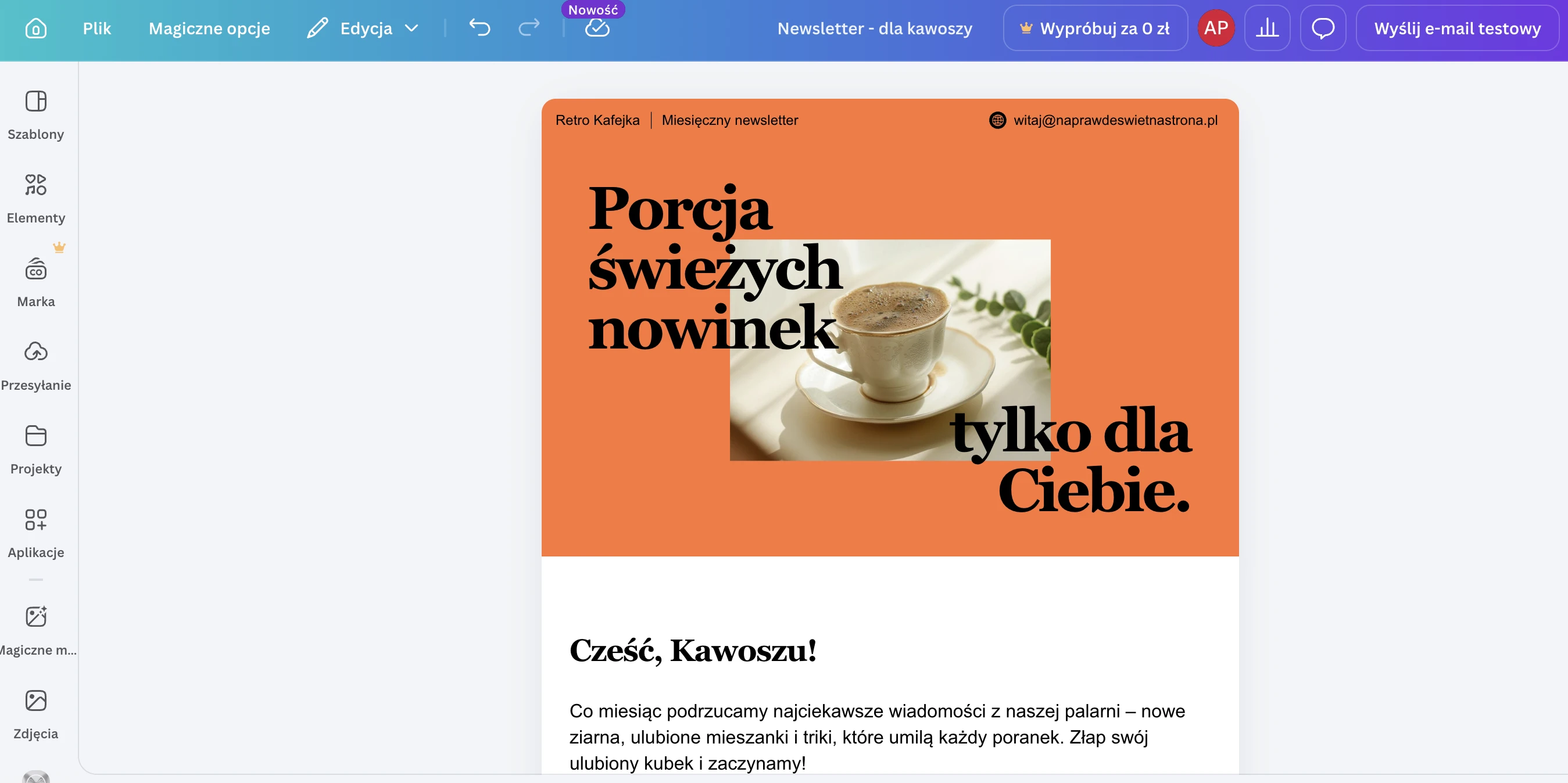Open the Plik menu
The height and width of the screenshot is (783, 1568).
97,28
